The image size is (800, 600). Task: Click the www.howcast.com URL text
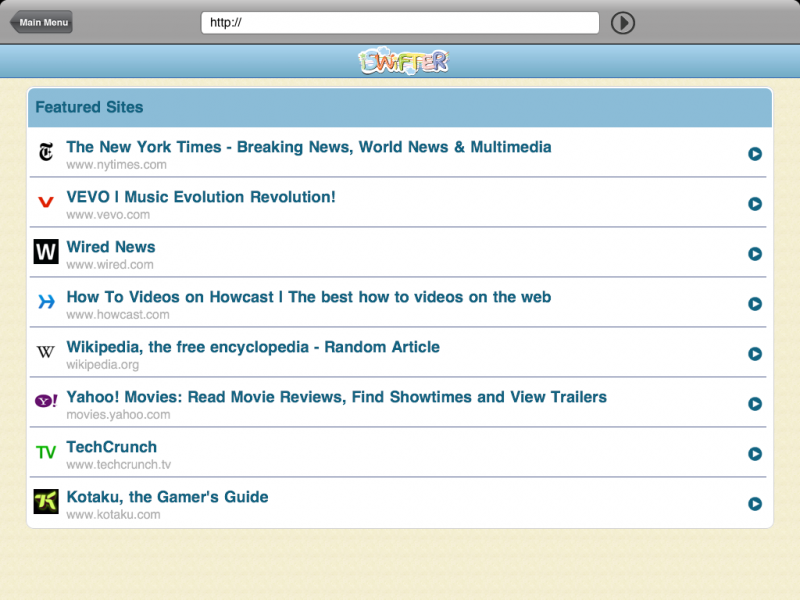[x=118, y=315]
